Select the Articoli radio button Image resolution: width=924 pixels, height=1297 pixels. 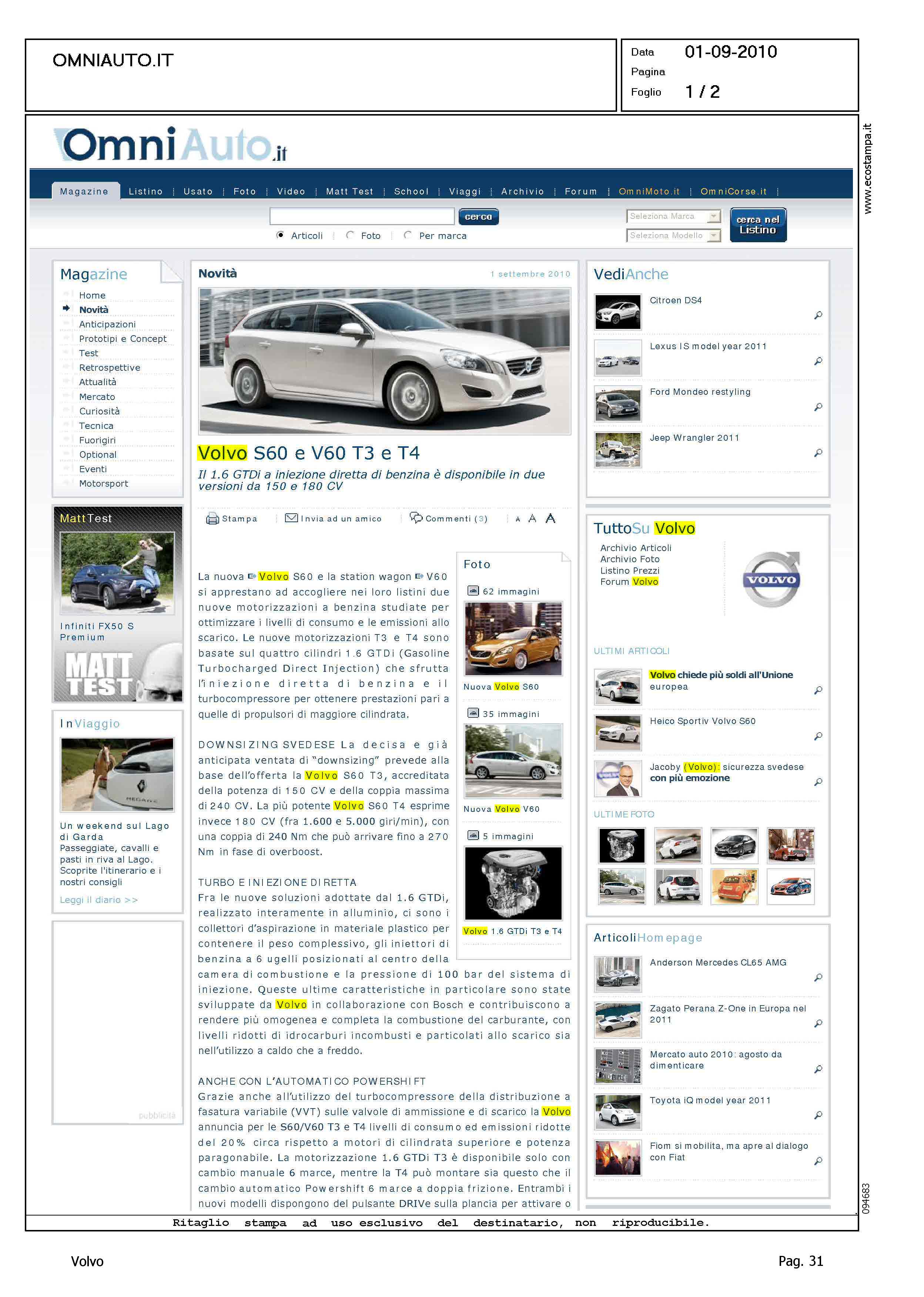[x=281, y=235]
